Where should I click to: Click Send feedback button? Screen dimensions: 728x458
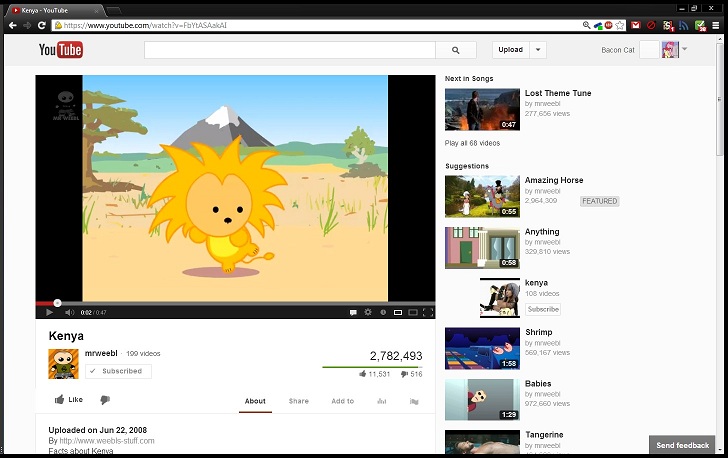click(x=682, y=445)
